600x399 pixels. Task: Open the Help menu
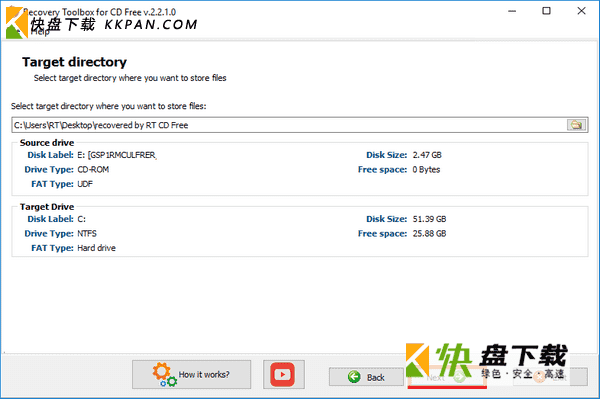tap(40, 32)
